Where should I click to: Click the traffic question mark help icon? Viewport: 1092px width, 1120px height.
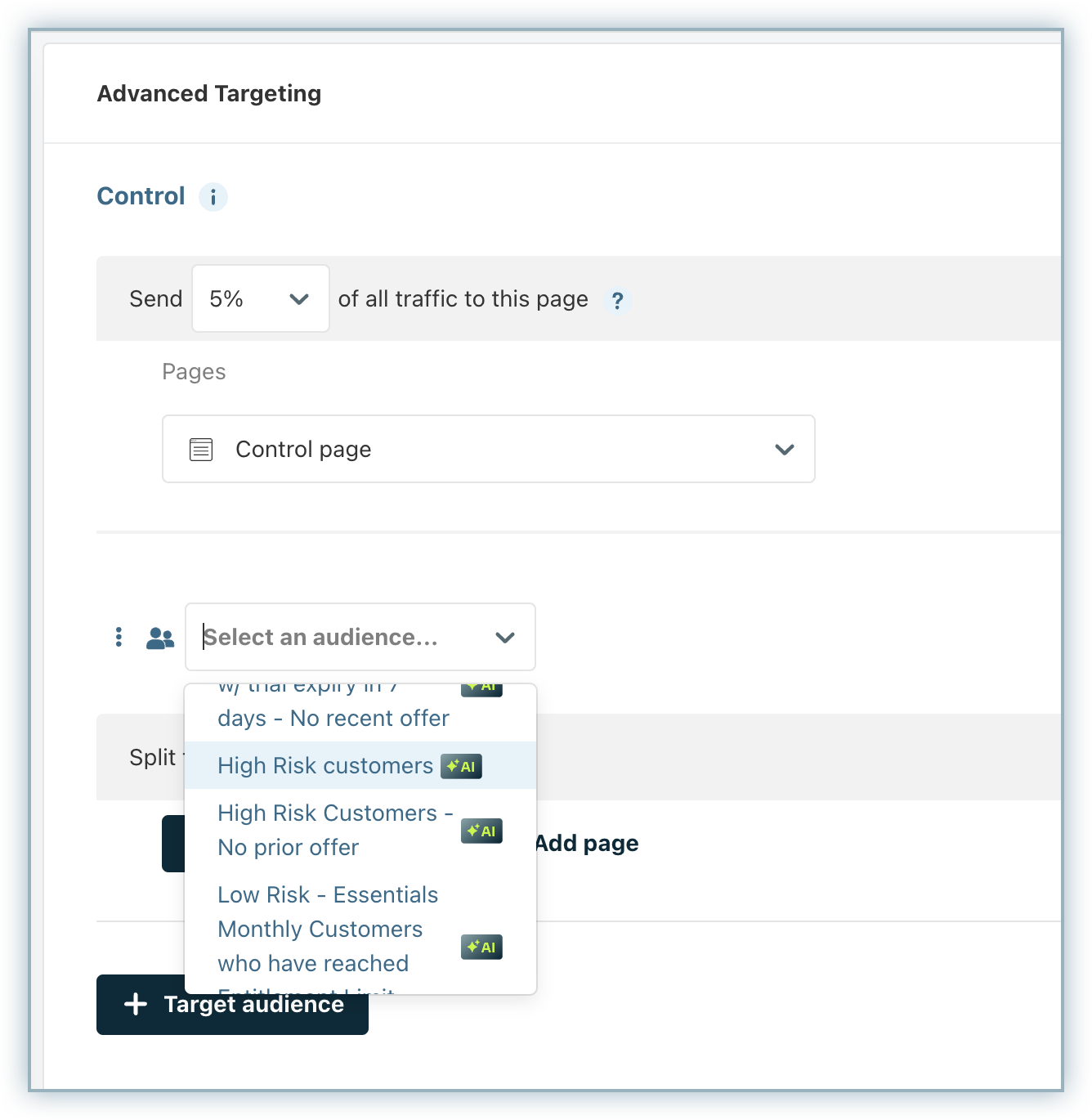pos(618,301)
